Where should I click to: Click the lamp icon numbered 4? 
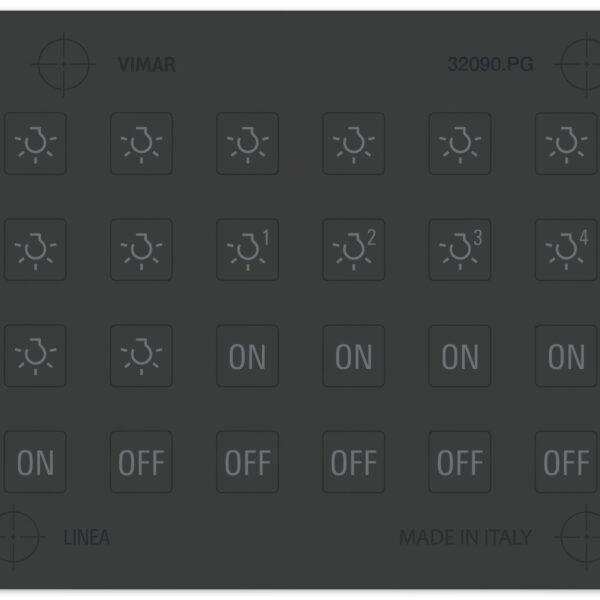566,250
